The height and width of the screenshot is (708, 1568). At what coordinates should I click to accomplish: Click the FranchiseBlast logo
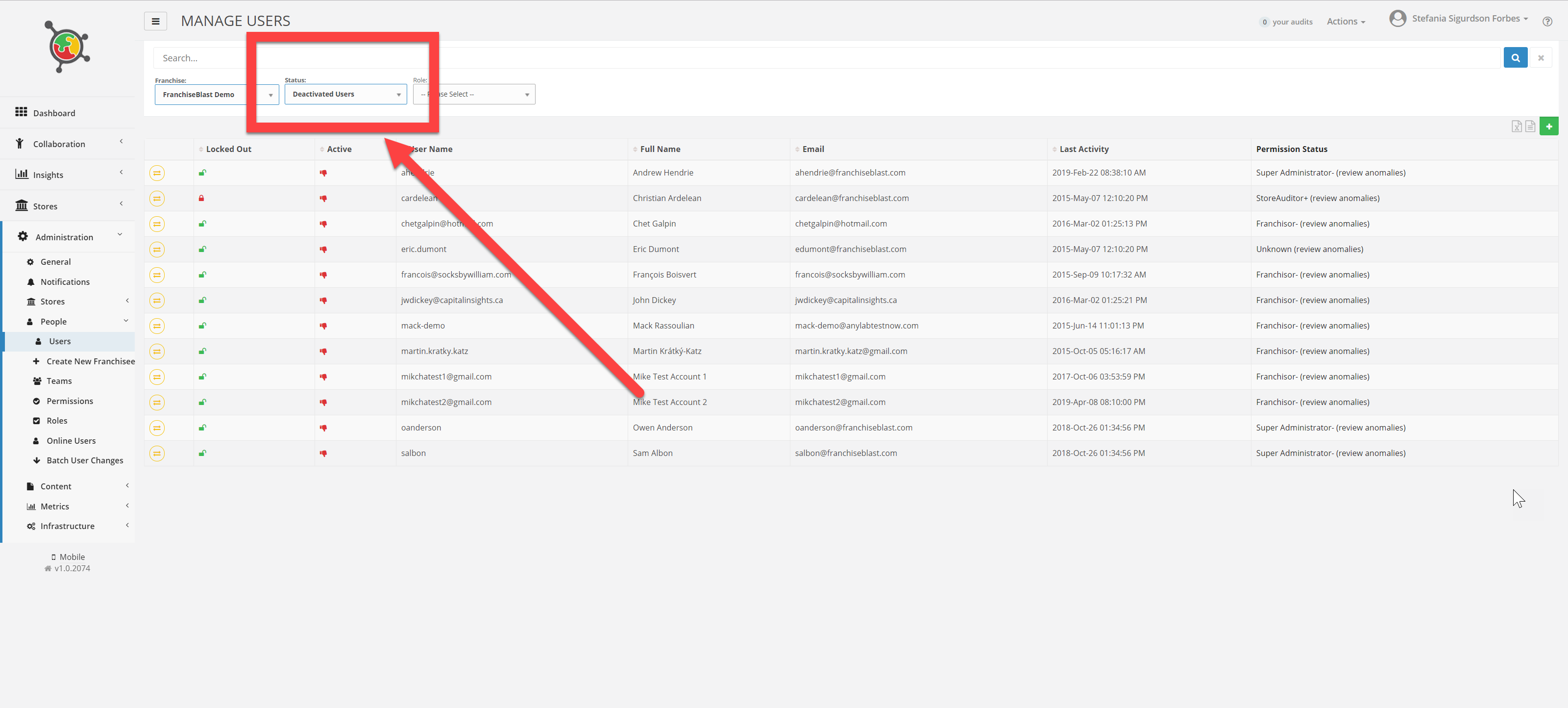click(x=68, y=47)
